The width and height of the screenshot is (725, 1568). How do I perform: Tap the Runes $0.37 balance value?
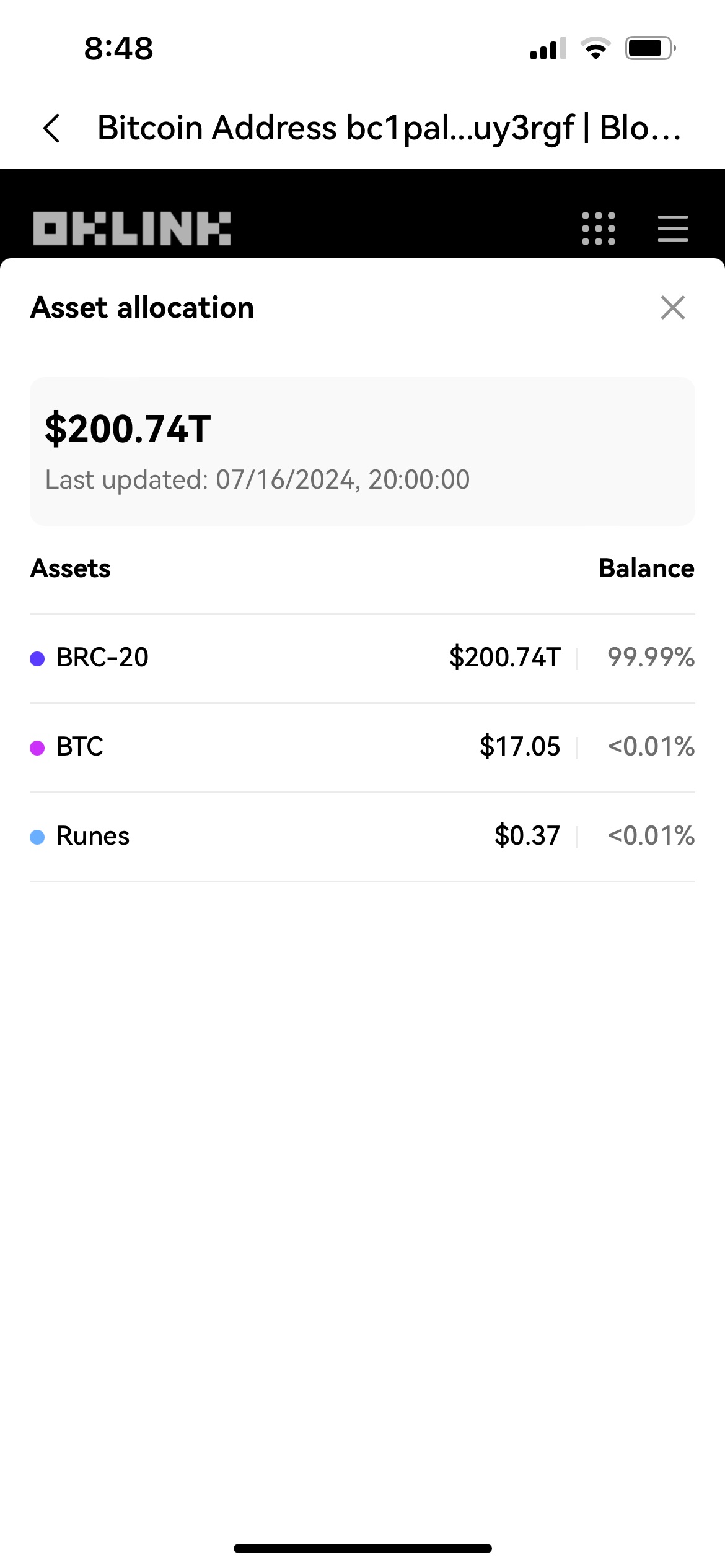click(x=527, y=836)
